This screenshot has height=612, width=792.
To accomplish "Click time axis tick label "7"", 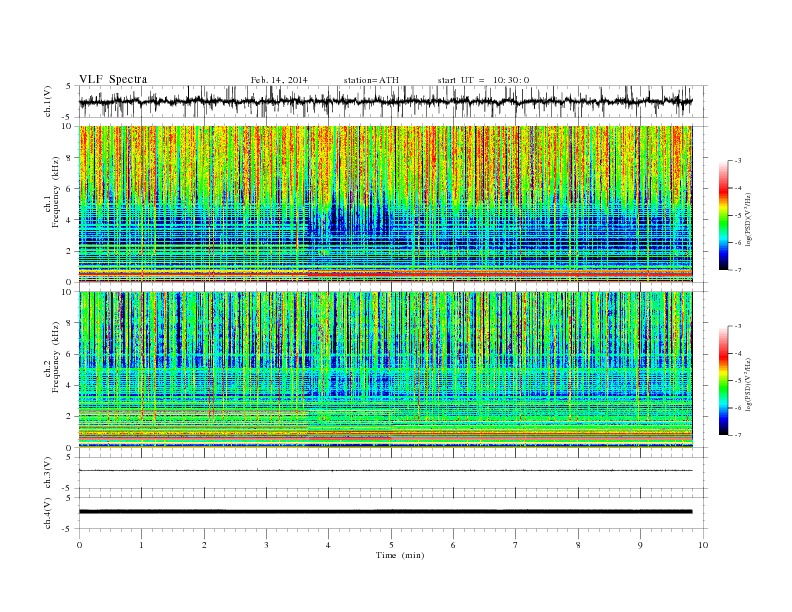I will pyautogui.click(x=516, y=545).
